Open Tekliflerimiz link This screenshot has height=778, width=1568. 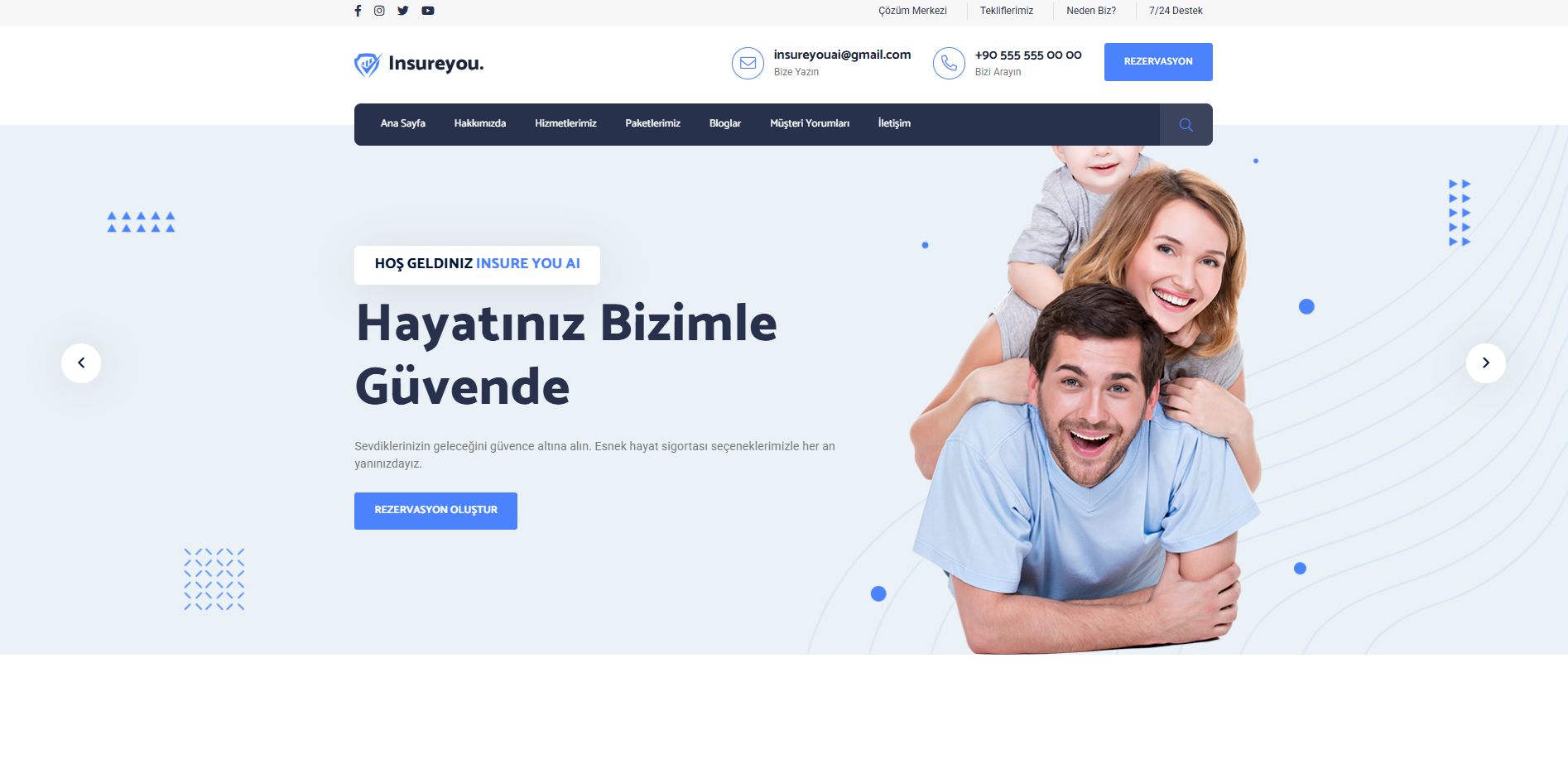pyautogui.click(x=1007, y=11)
